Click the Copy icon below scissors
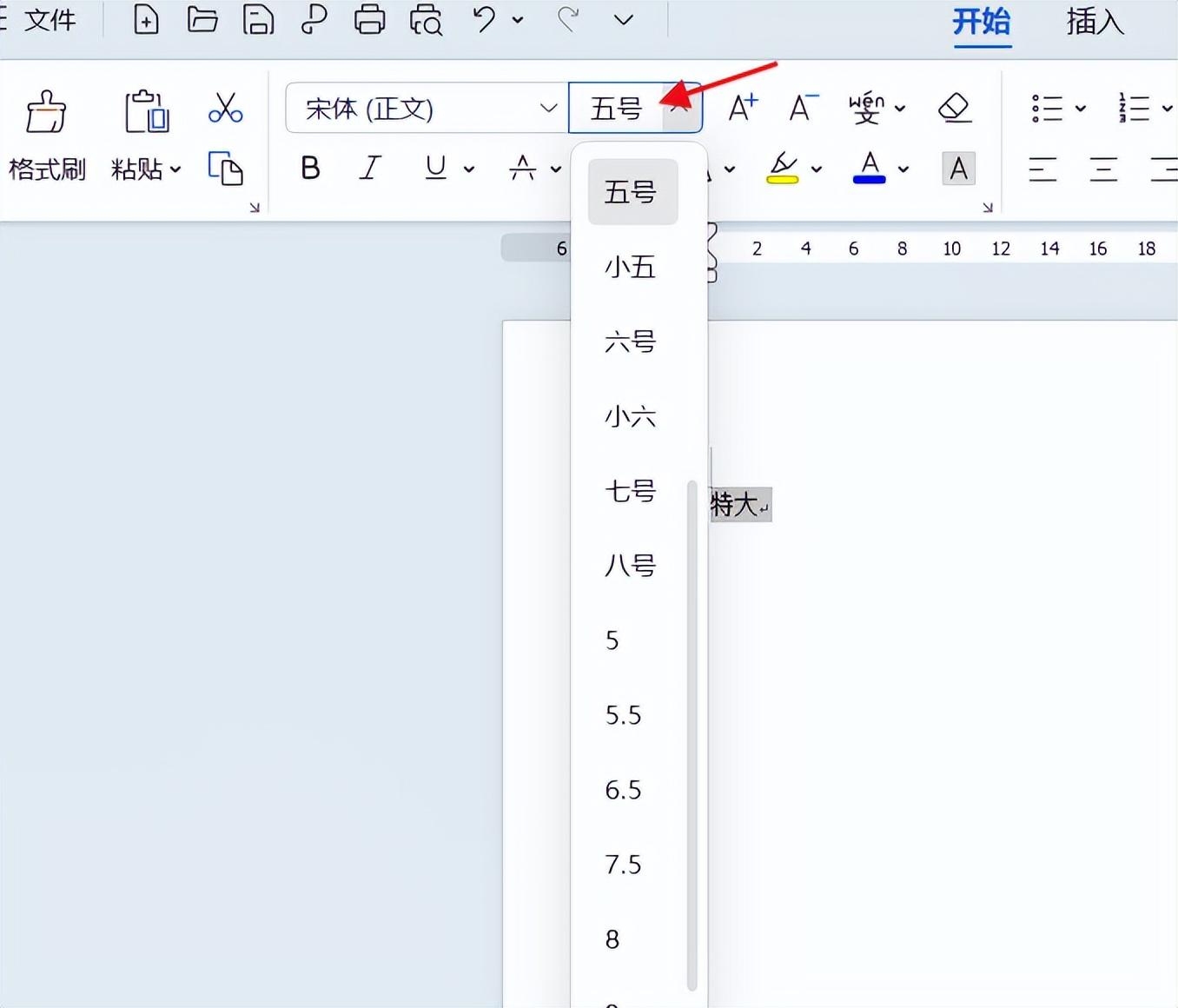 [x=225, y=169]
